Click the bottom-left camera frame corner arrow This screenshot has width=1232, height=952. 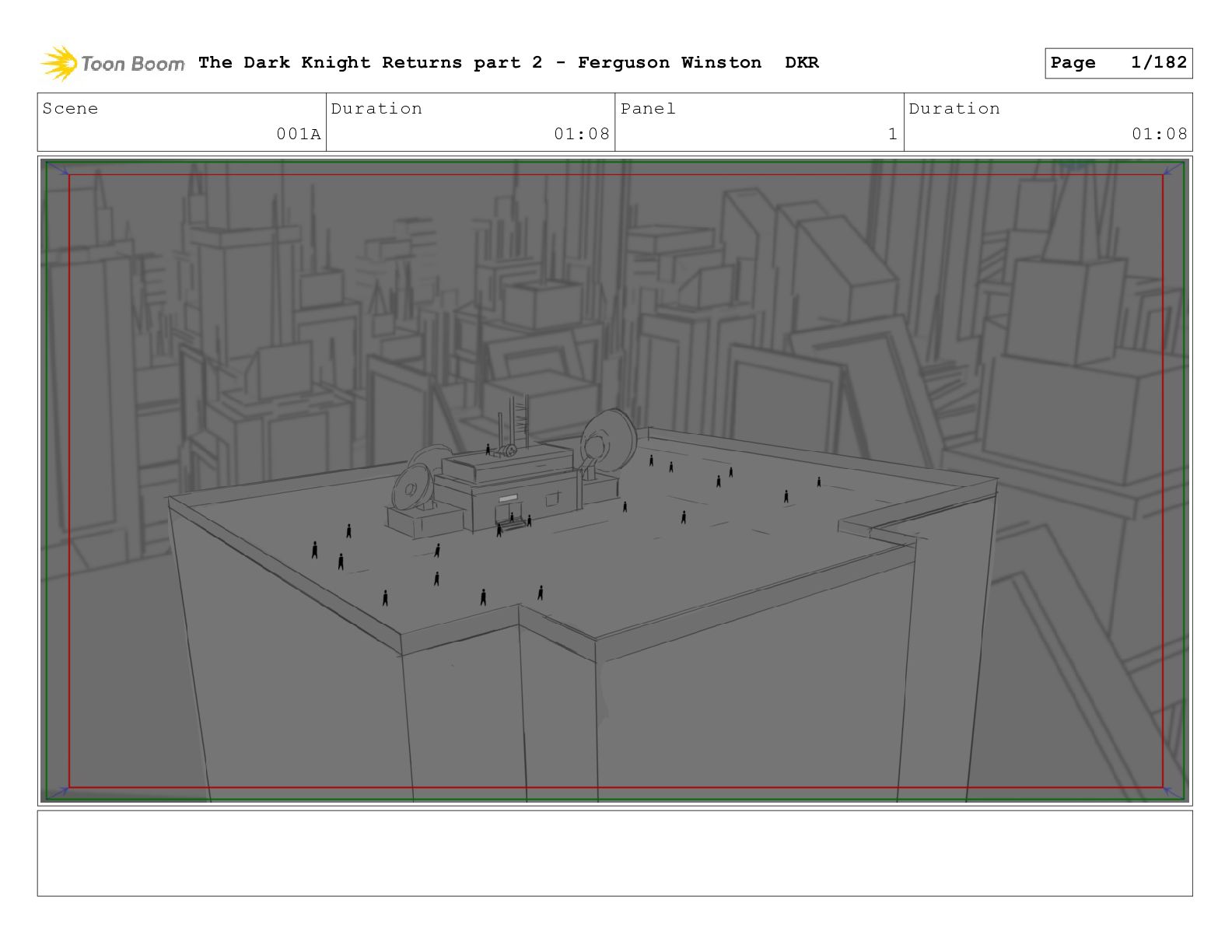click(x=58, y=793)
